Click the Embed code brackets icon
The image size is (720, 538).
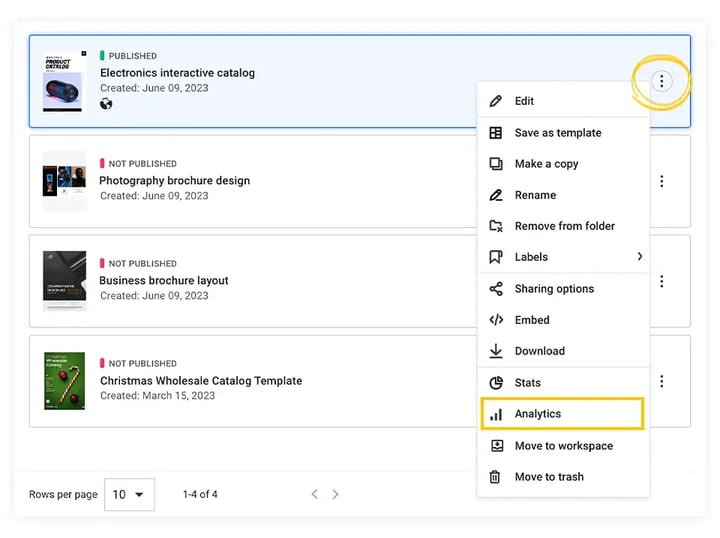click(x=496, y=320)
